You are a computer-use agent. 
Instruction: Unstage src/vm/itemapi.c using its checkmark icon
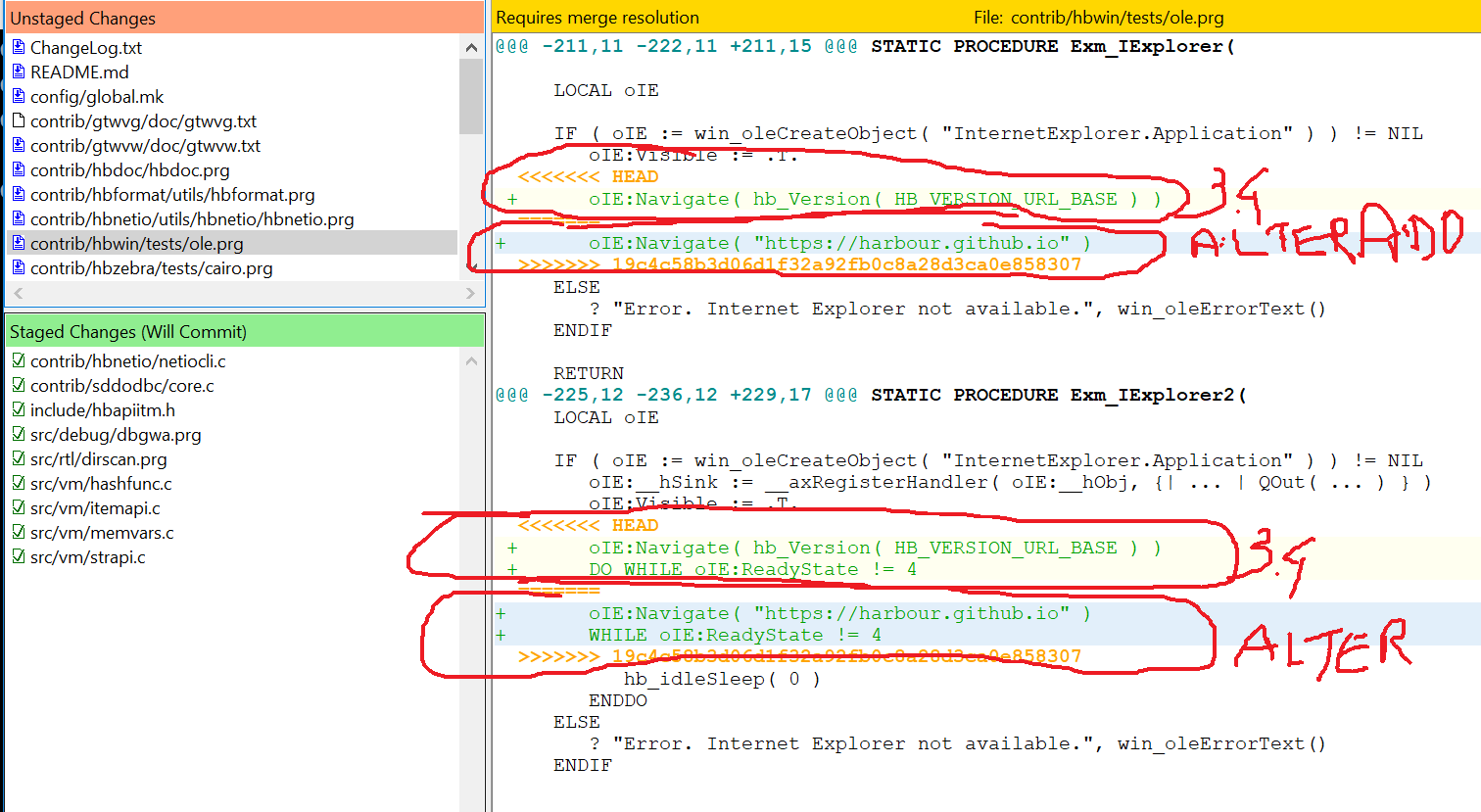pyautogui.click(x=18, y=507)
